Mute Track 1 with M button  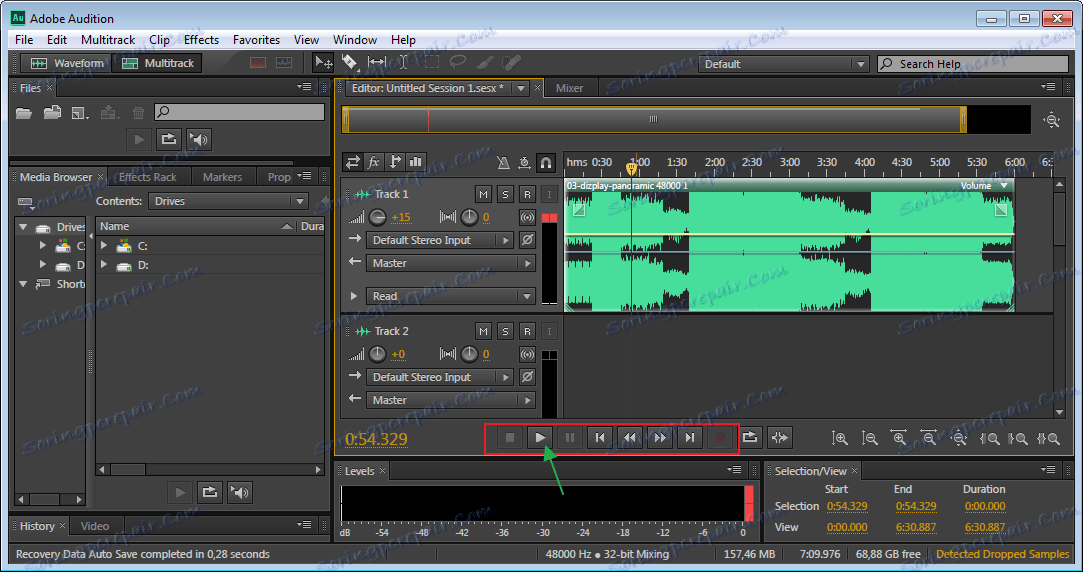483,194
